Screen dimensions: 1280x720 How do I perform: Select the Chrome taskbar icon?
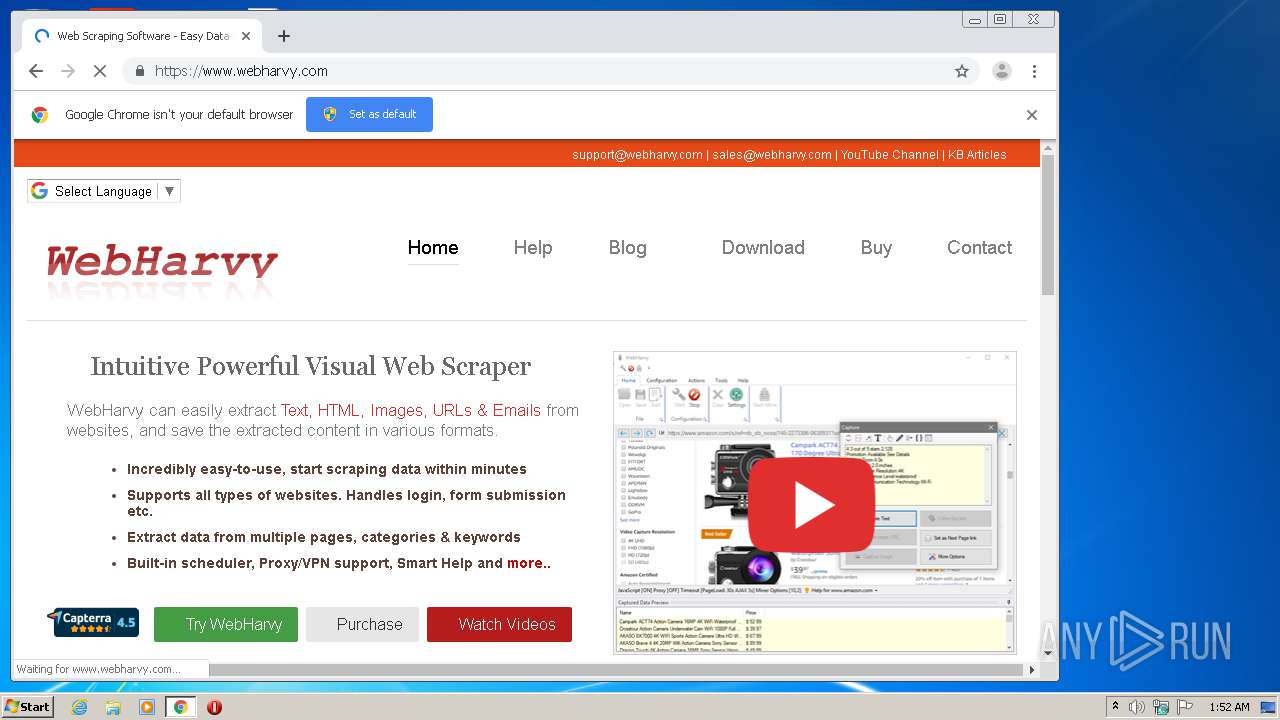(180, 707)
